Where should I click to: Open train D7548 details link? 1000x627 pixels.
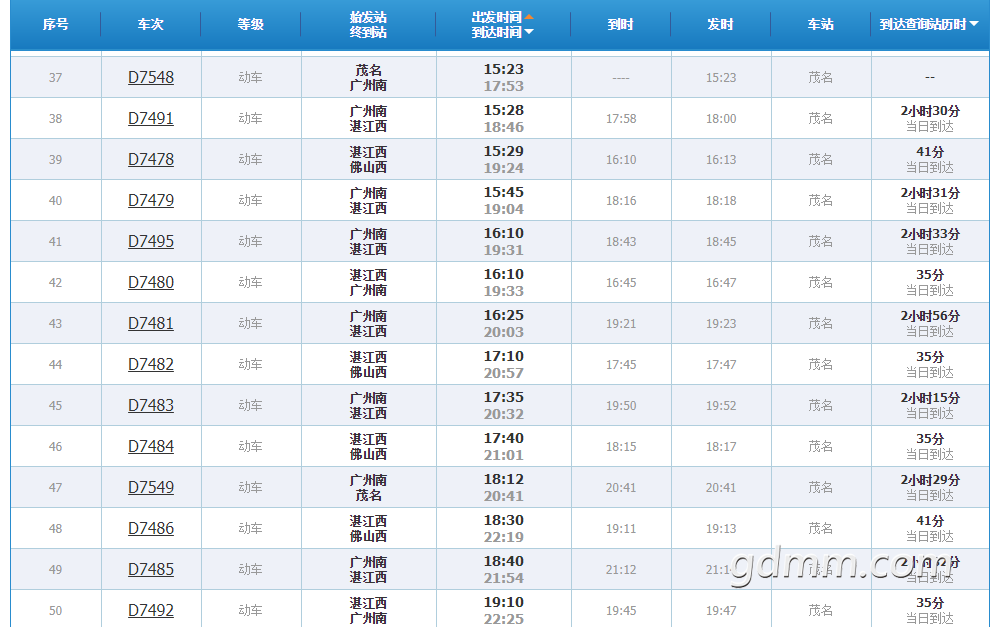[151, 77]
